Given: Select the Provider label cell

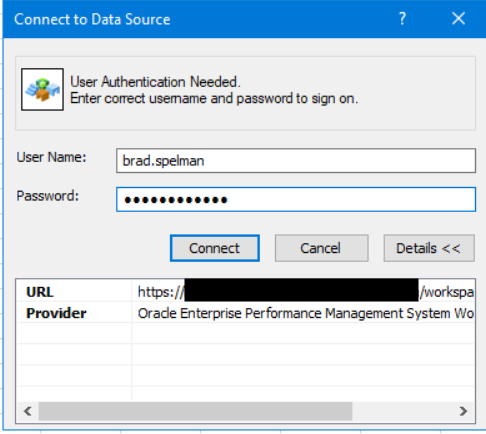Looking at the screenshot, I should [x=74, y=313].
